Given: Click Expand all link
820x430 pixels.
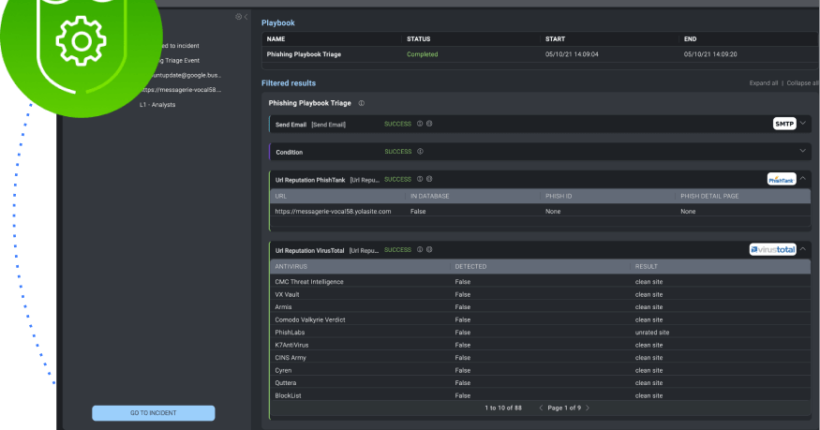Looking at the screenshot, I should click(x=764, y=83).
